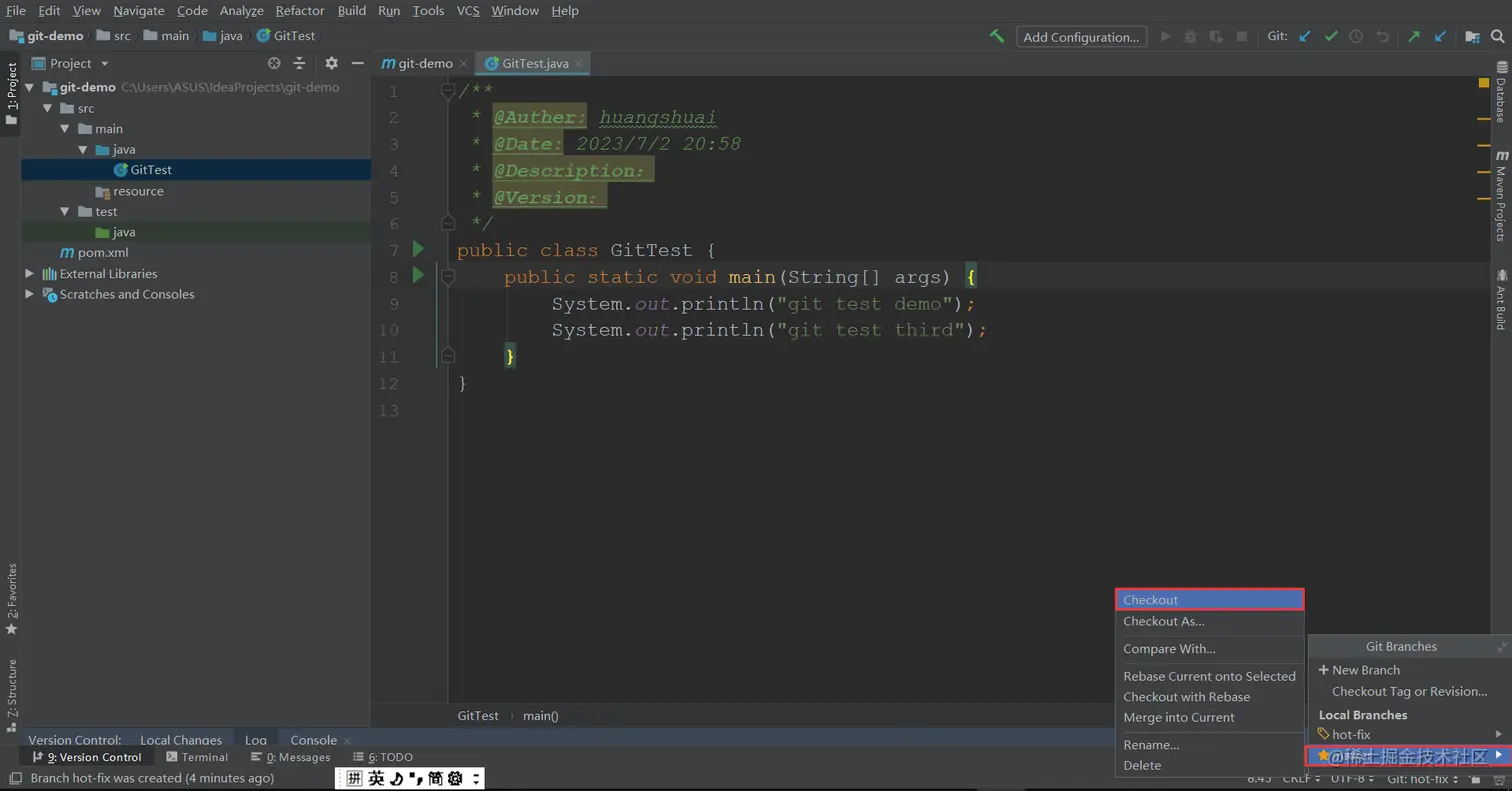Open the Git: hot-fix branch widget

pos(1422,778)
